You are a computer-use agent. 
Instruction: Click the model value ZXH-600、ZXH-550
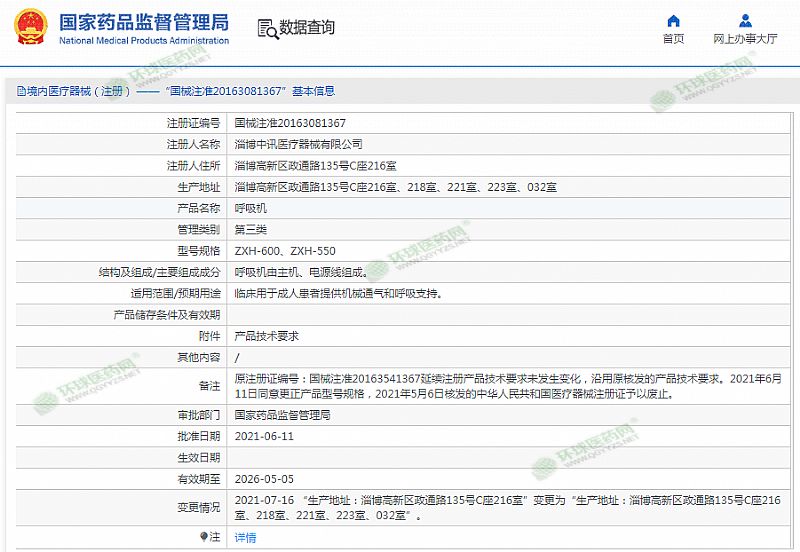[284, 251]
